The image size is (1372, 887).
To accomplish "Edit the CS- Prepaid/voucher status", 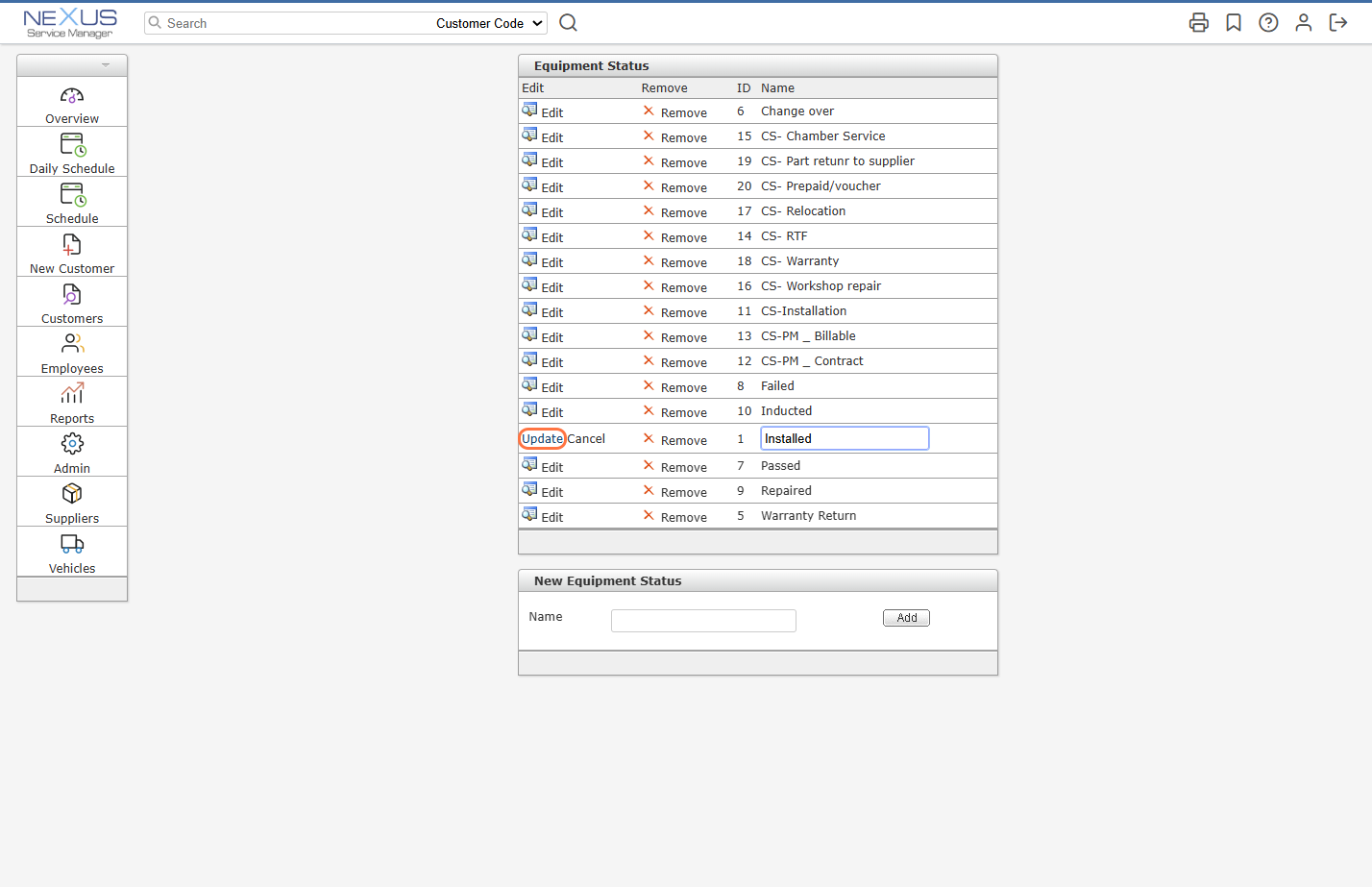I will (543, 186).
